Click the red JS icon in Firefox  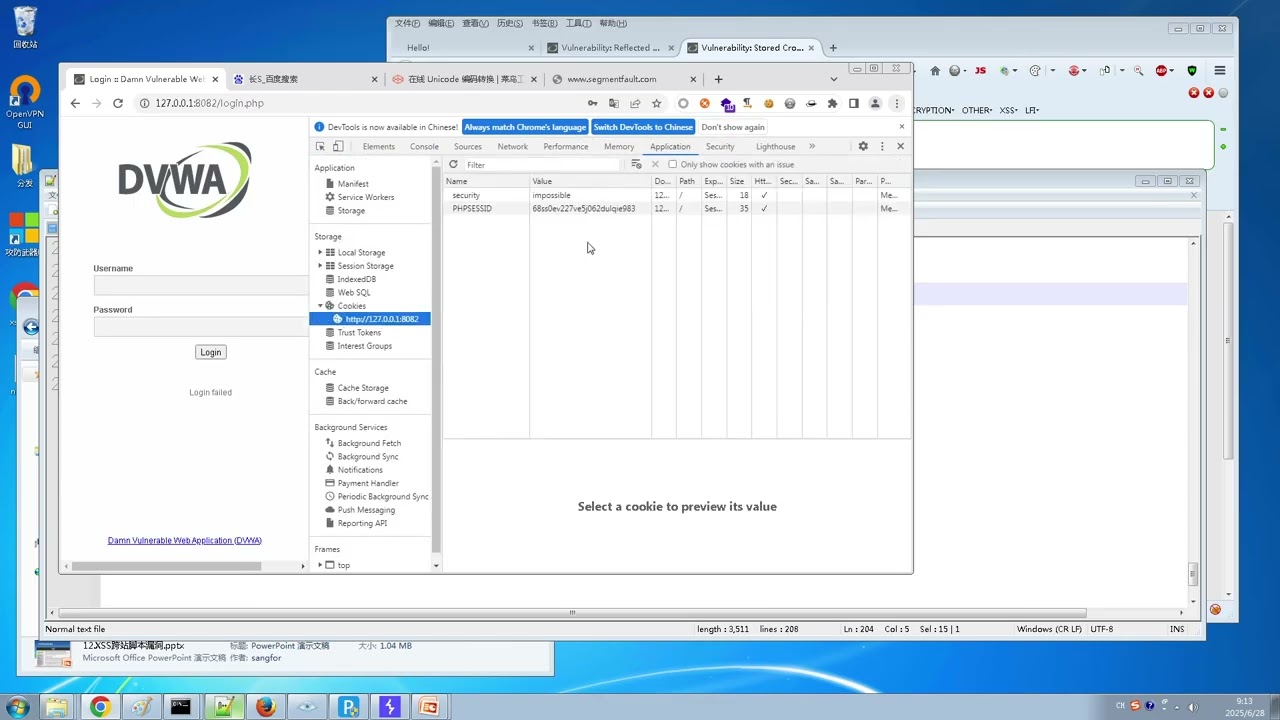pyautogui.click(x=980, y=71)
